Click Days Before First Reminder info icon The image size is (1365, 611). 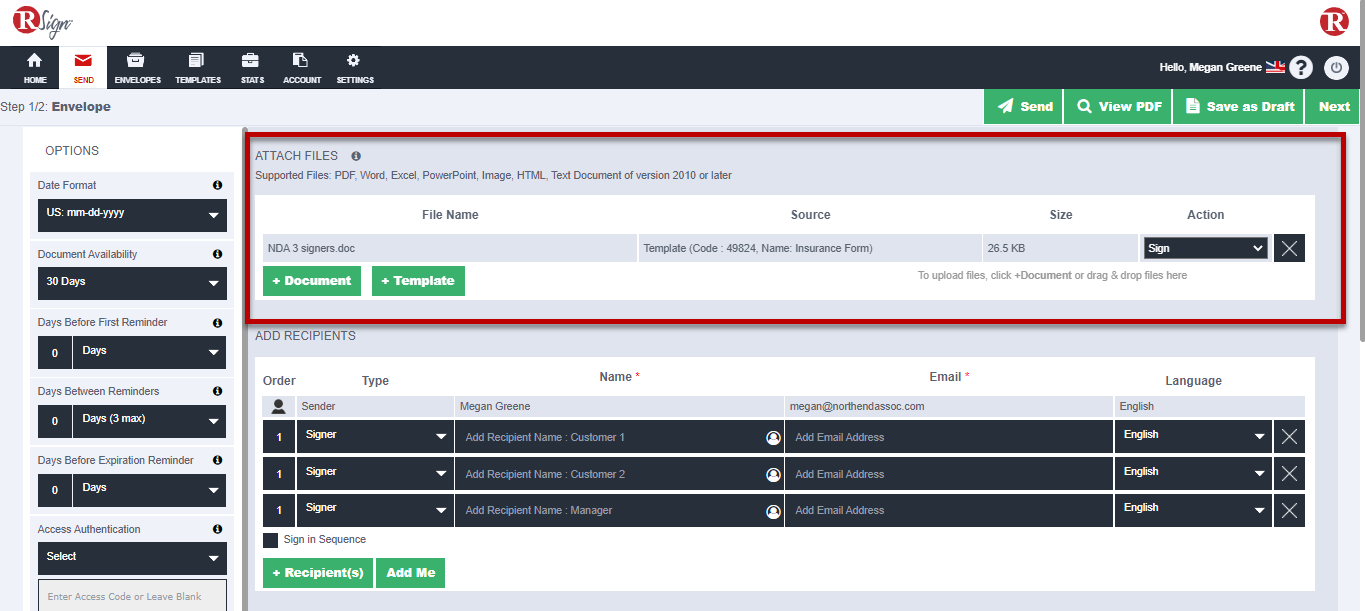click(217, 323)
